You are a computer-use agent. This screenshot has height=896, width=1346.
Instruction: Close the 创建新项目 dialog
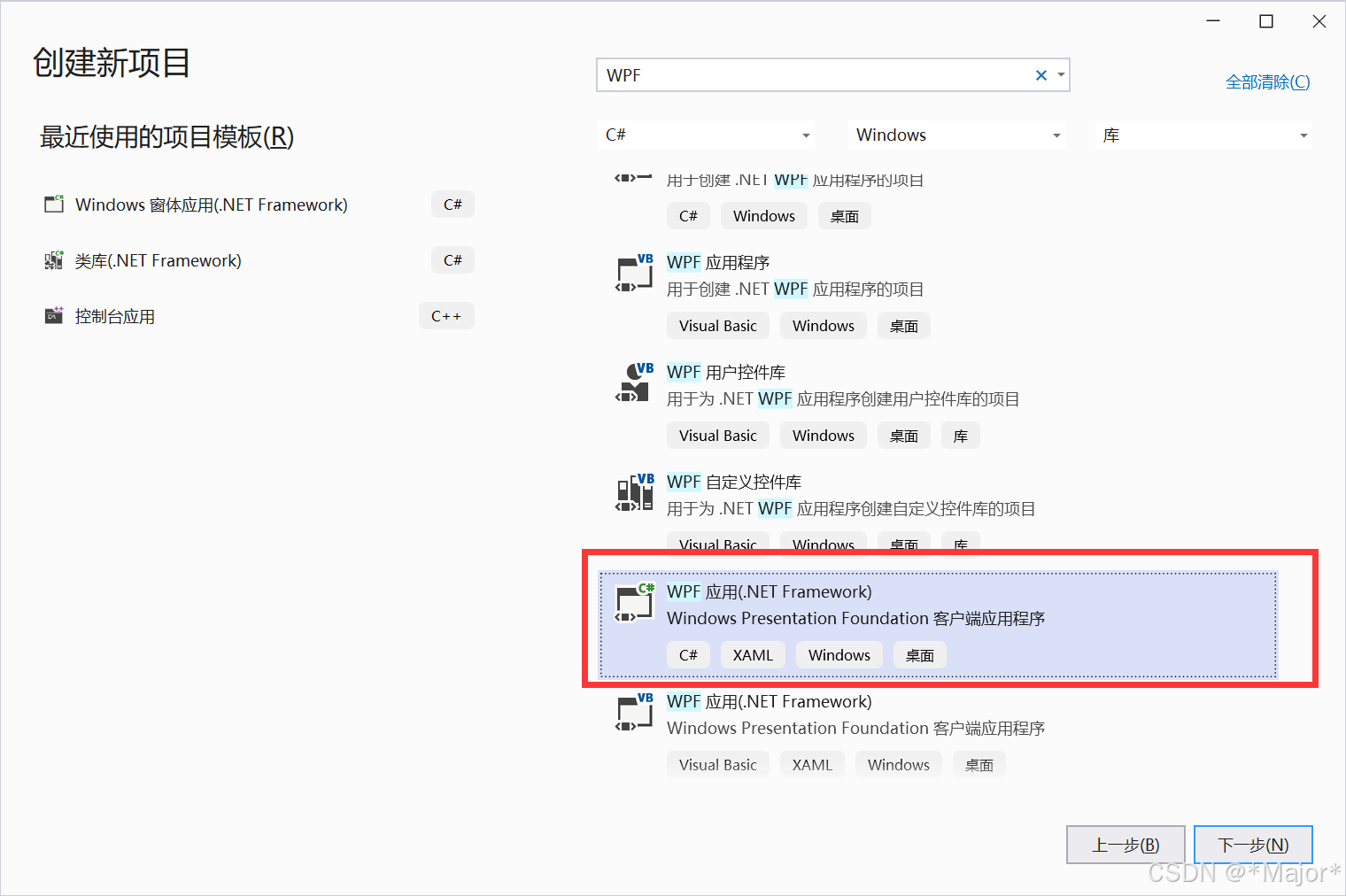pyautogui.click(x=1319, y=21)
